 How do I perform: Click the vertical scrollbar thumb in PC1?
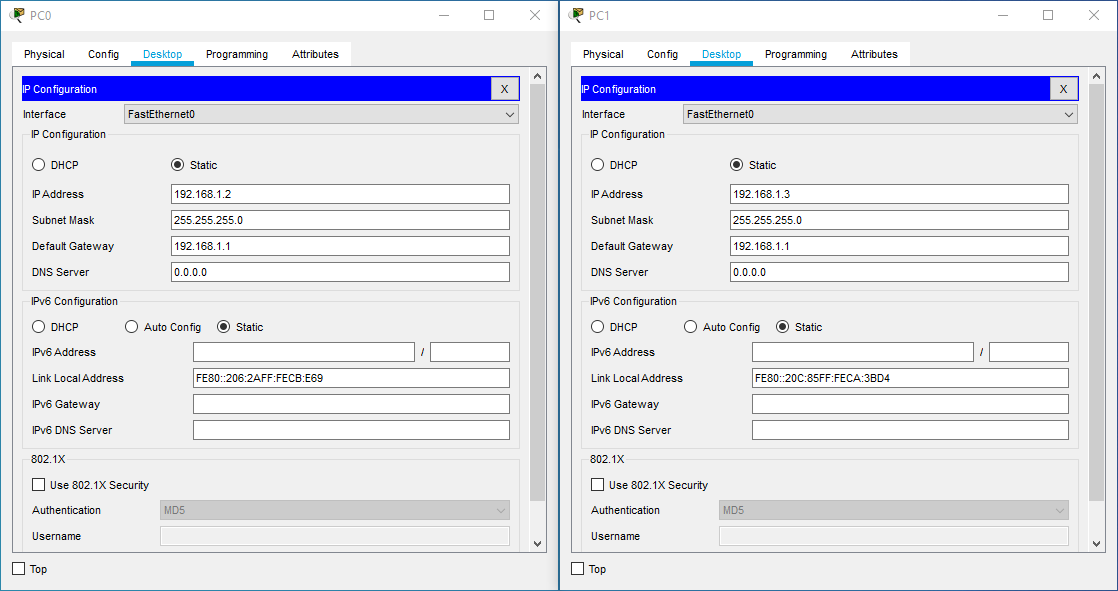1097,292
